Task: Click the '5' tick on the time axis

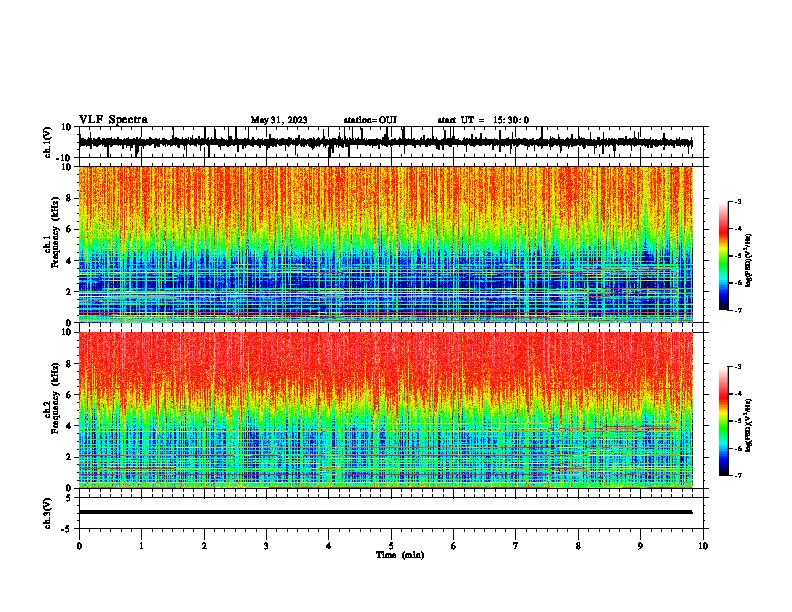Action: (x=391, y=546)
